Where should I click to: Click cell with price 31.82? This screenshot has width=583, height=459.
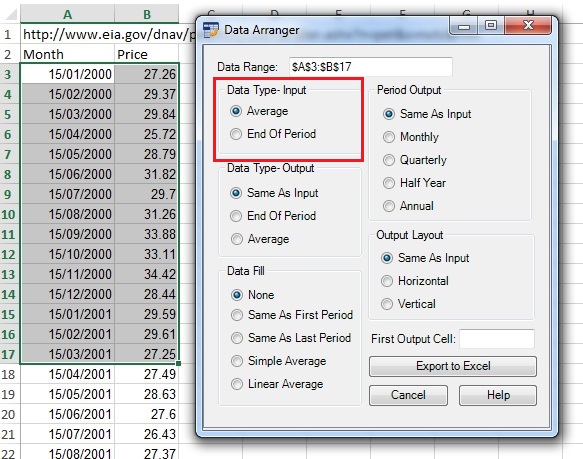147,174
